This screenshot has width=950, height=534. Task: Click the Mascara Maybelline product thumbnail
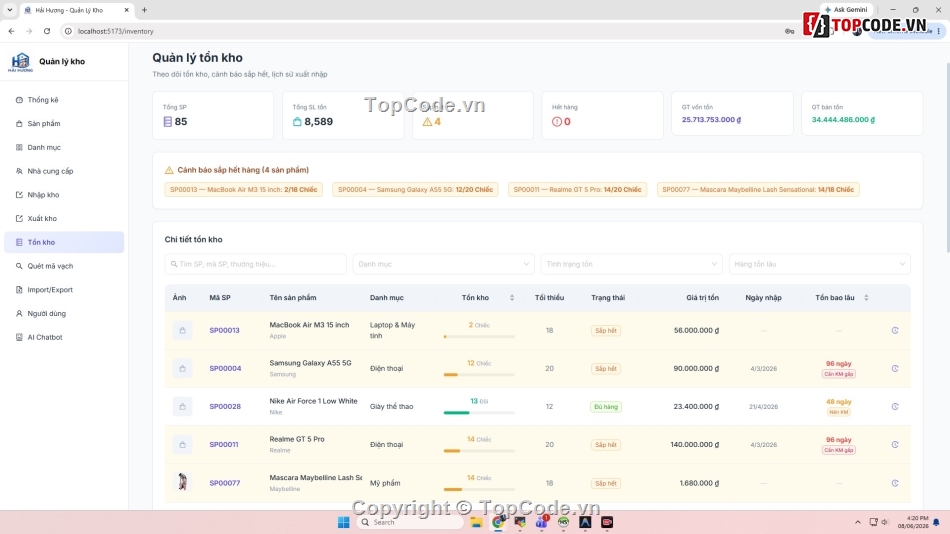point(182,482)
